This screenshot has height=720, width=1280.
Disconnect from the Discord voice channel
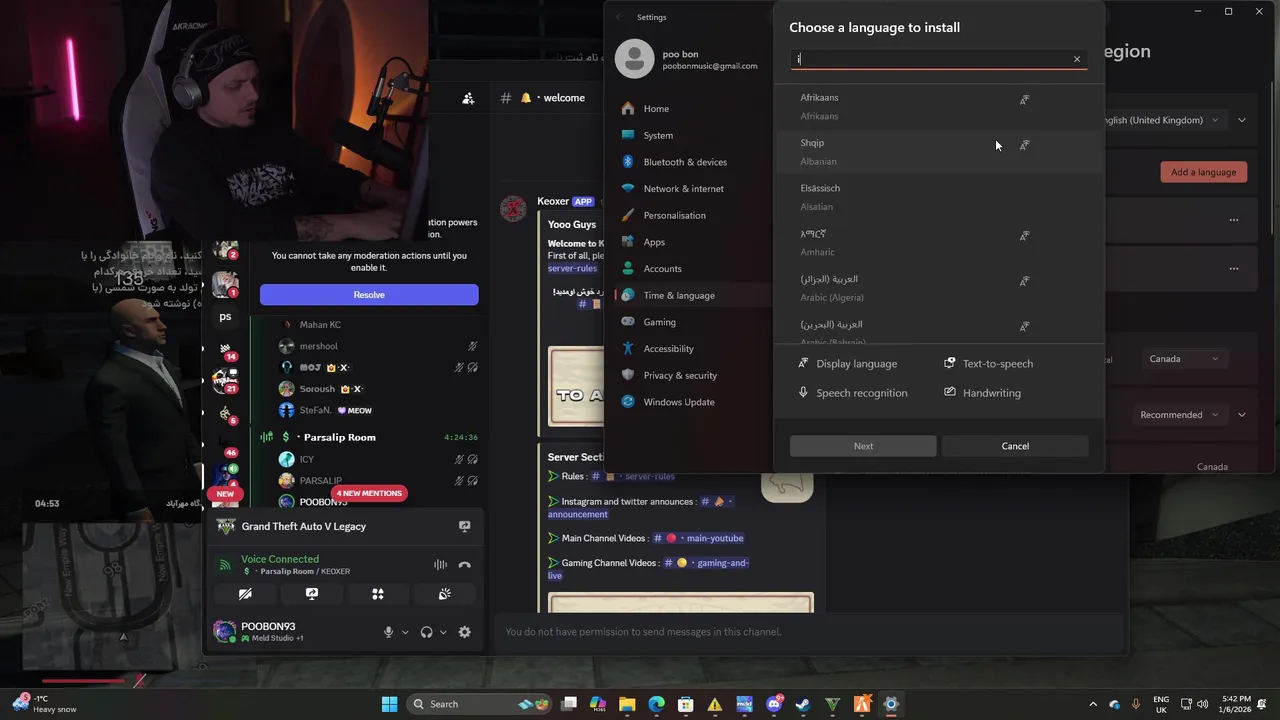464,565
